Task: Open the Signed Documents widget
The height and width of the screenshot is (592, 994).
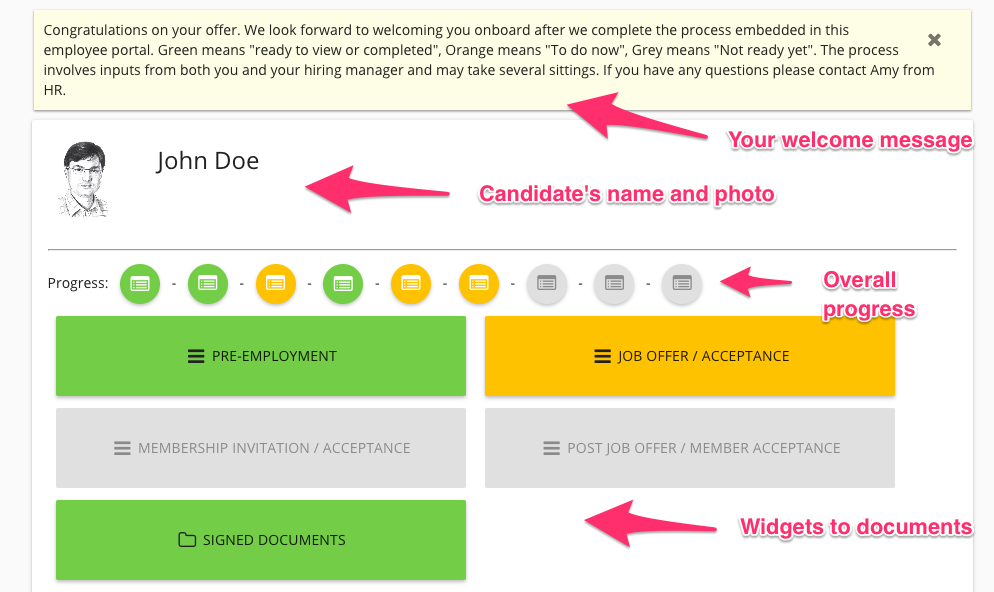Action: pos(261,539)
